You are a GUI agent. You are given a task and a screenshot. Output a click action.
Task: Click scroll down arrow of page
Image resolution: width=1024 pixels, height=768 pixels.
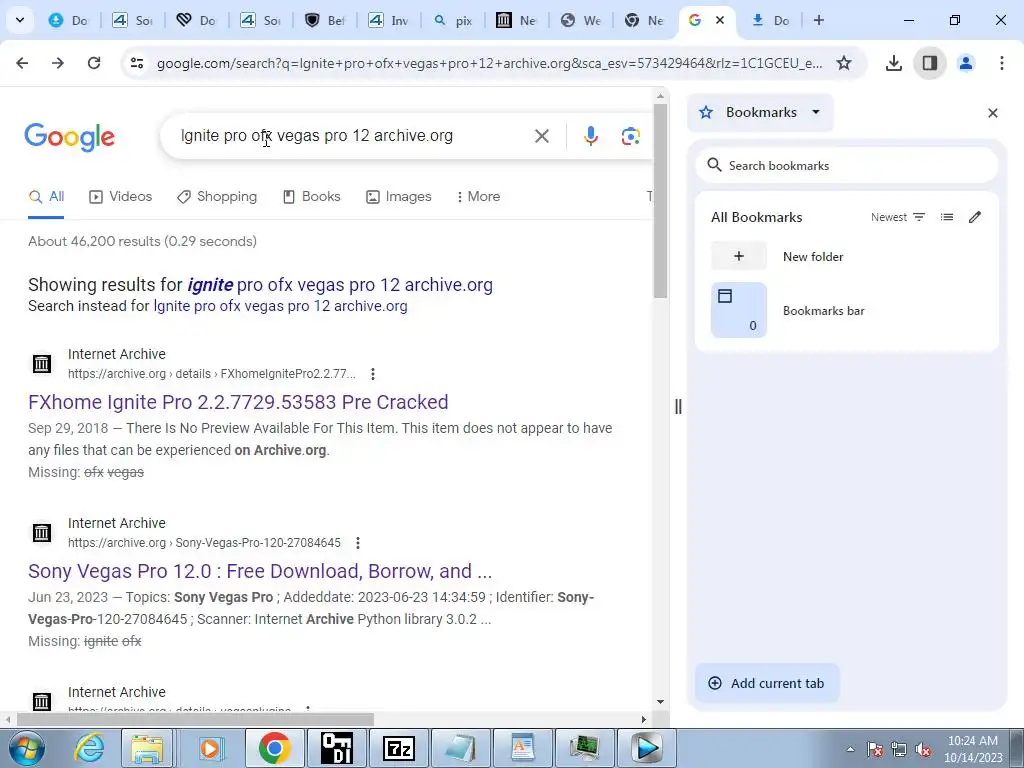pyautogui.click(x=660, y=702)
